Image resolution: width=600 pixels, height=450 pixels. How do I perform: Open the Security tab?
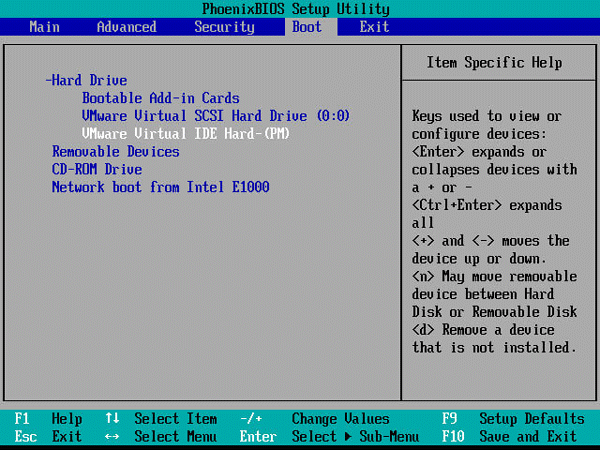[224, 27]
